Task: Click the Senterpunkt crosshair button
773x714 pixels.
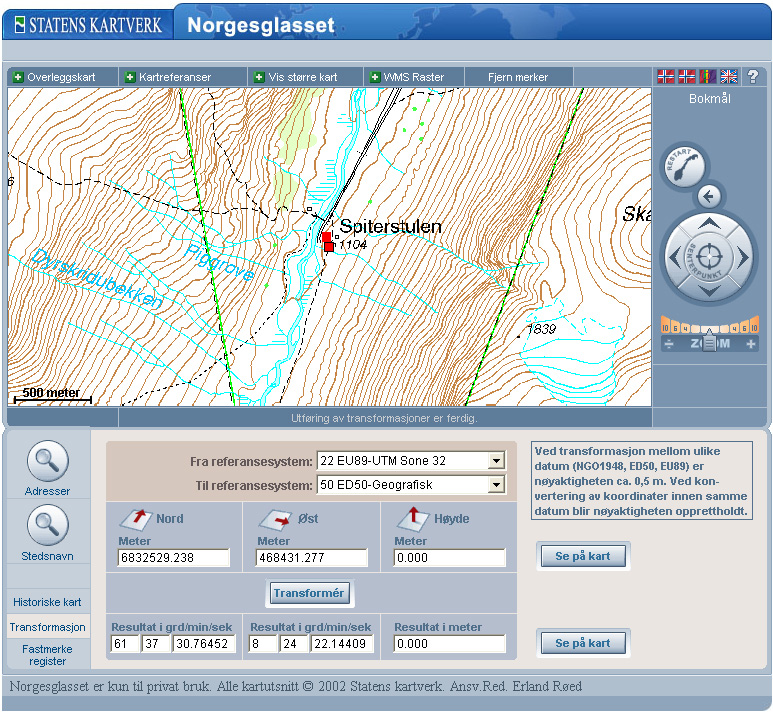Action: coord(708,257)
